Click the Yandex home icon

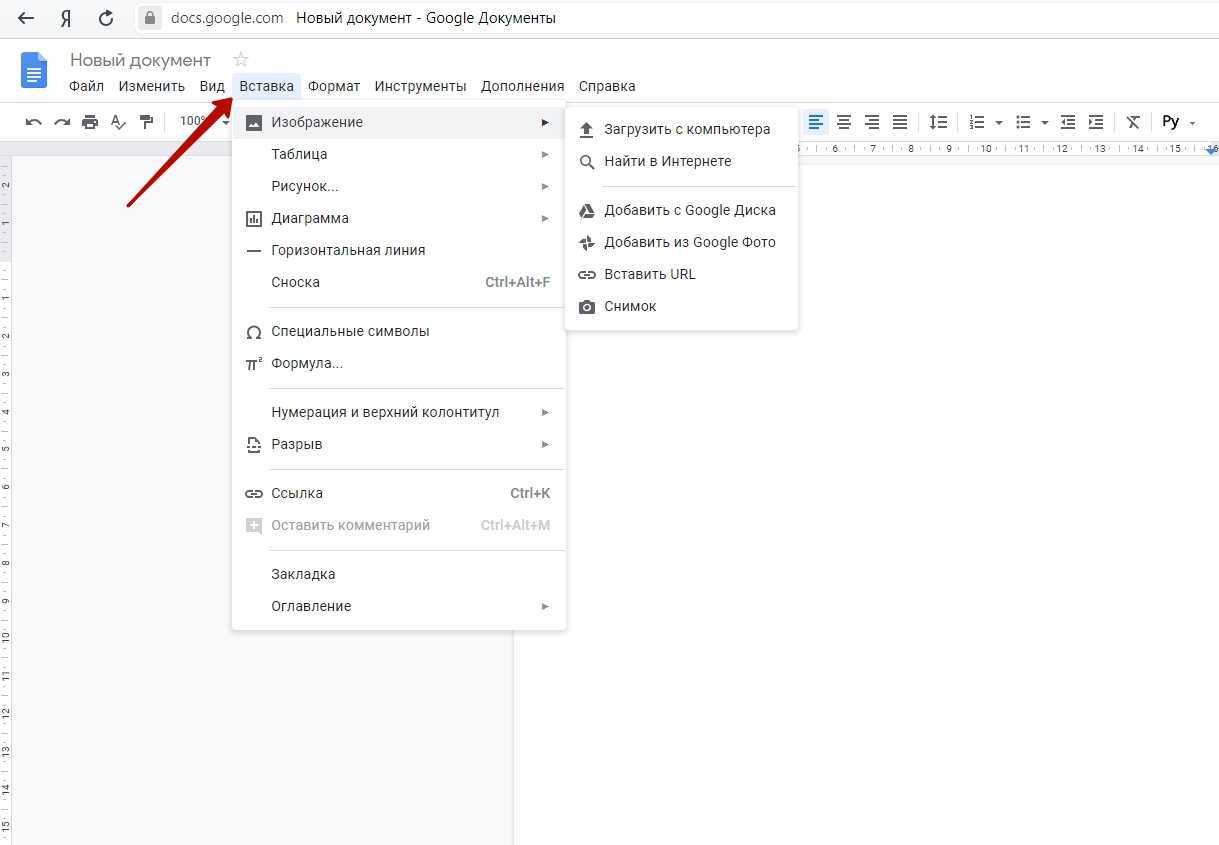click(66, 18)
